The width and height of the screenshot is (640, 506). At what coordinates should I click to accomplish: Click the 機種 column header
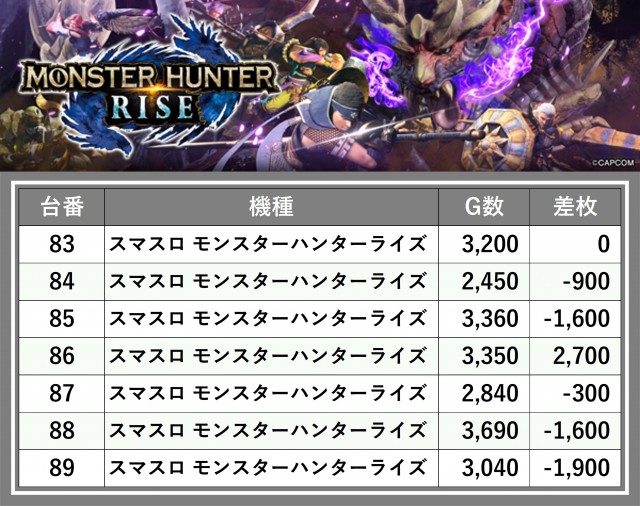pos(271,207)
